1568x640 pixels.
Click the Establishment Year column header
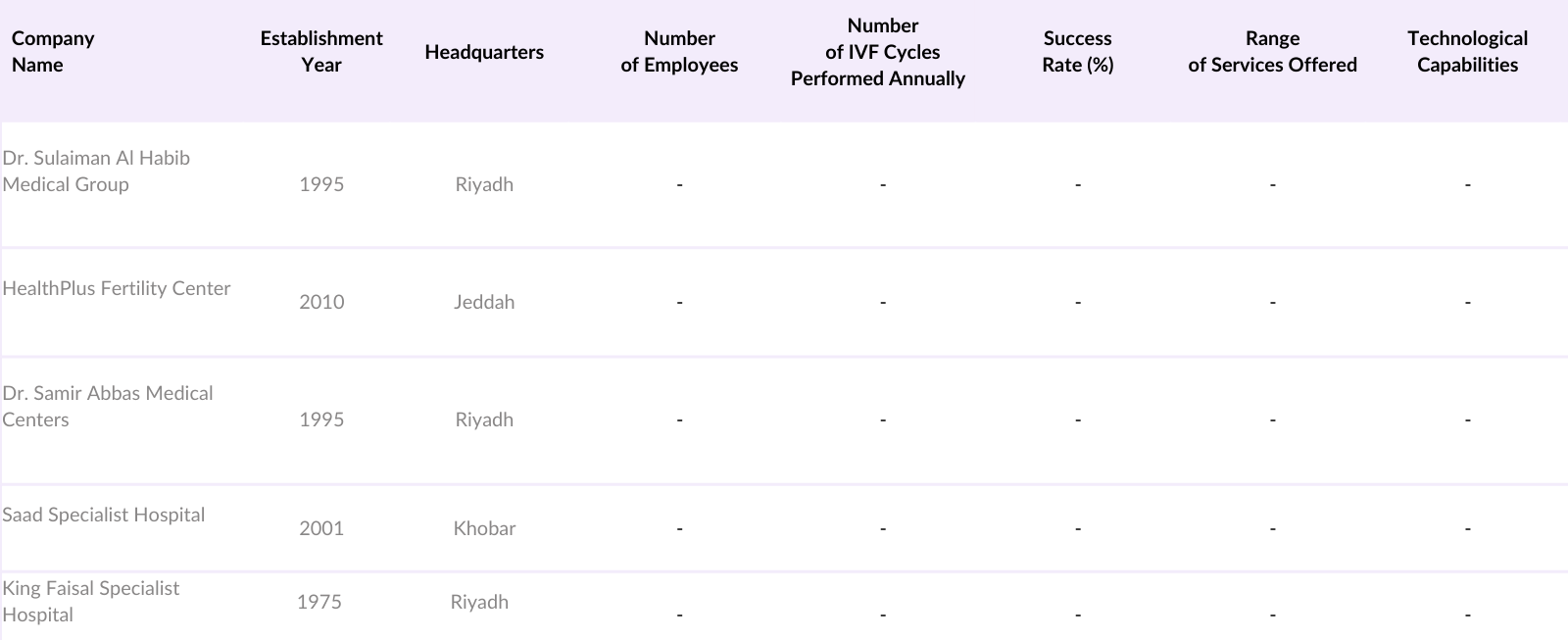(x=321, y=52)
